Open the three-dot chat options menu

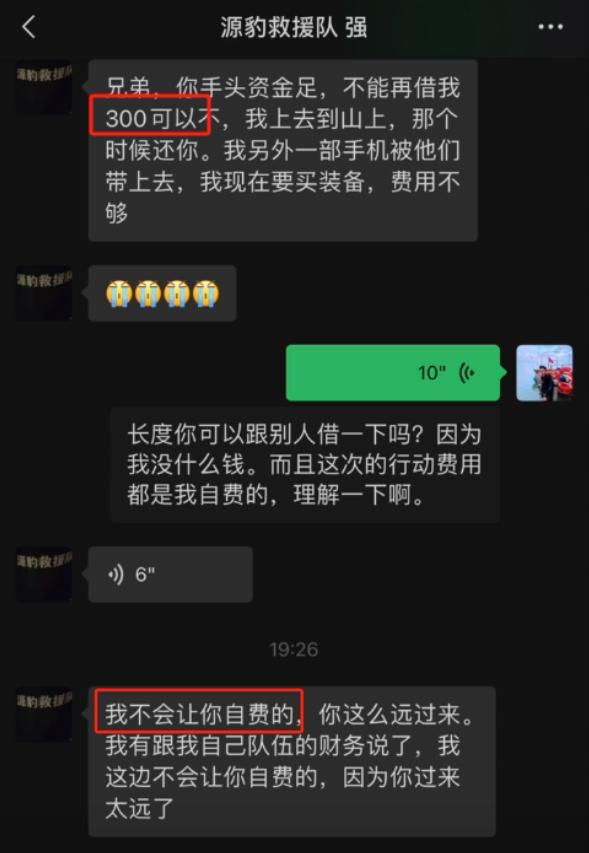click(x=550, y=27)
